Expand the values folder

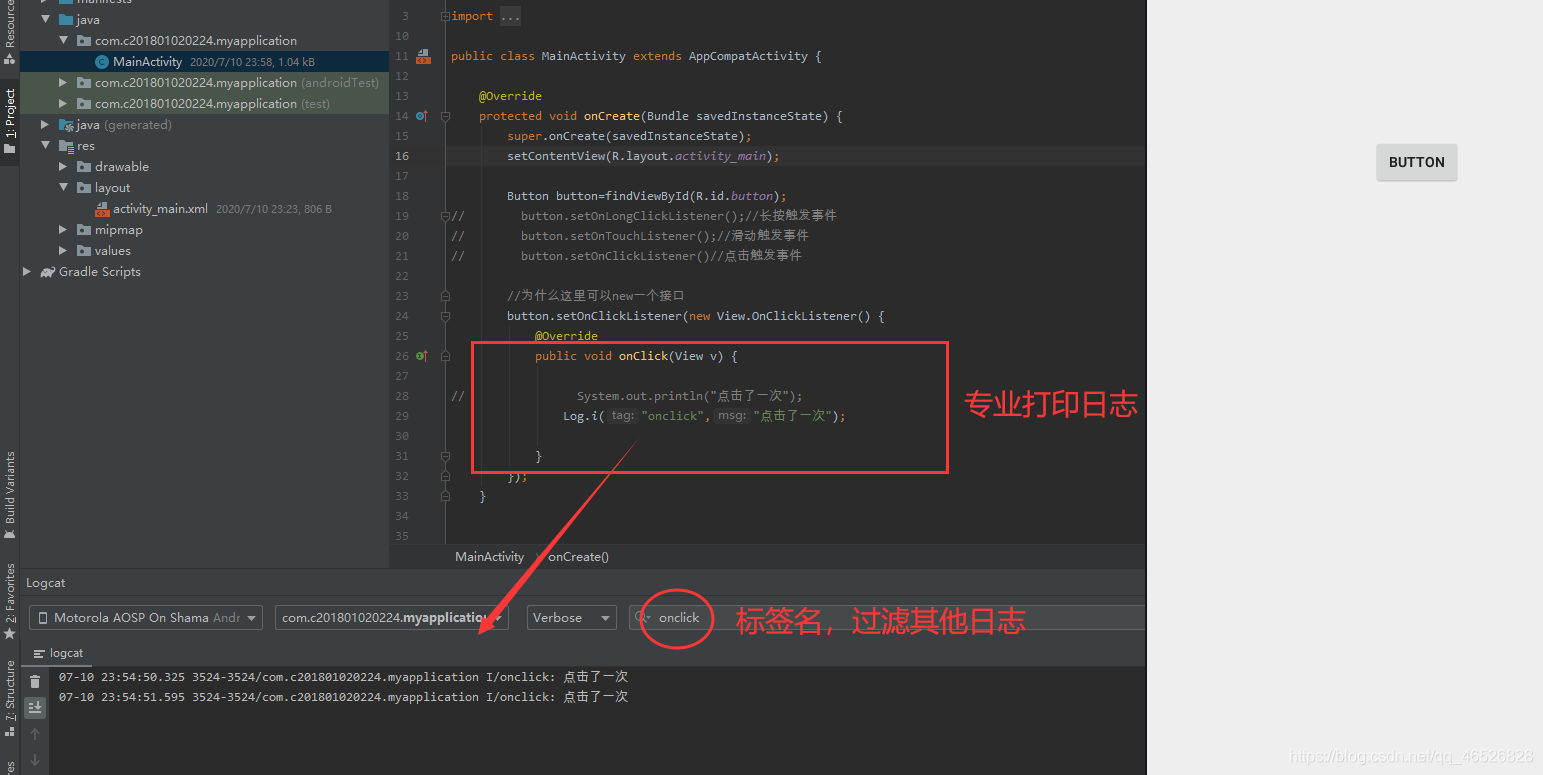64,251
